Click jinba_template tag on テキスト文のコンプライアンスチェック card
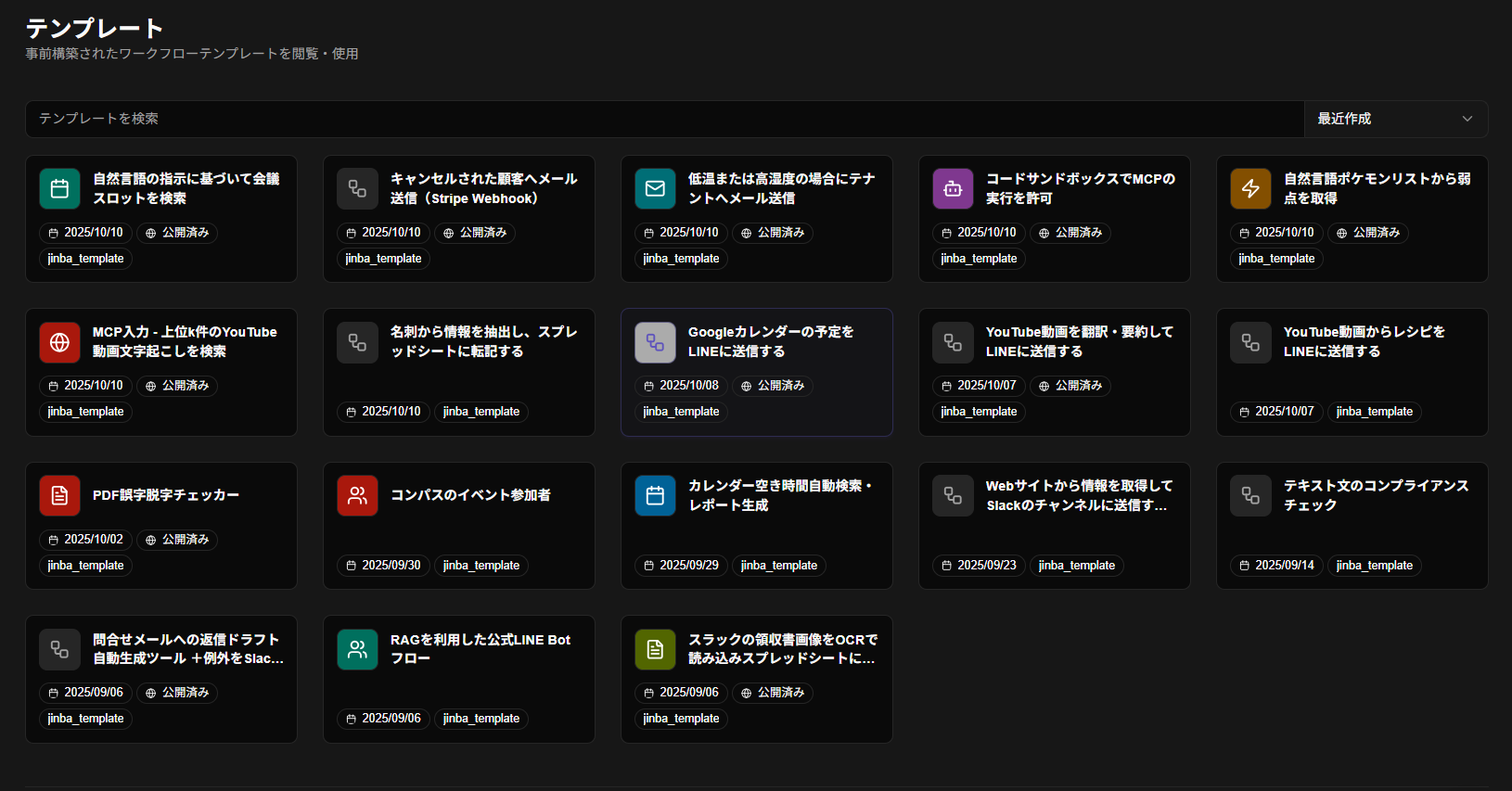The image size is (1512, 791). coord(1375,566)
